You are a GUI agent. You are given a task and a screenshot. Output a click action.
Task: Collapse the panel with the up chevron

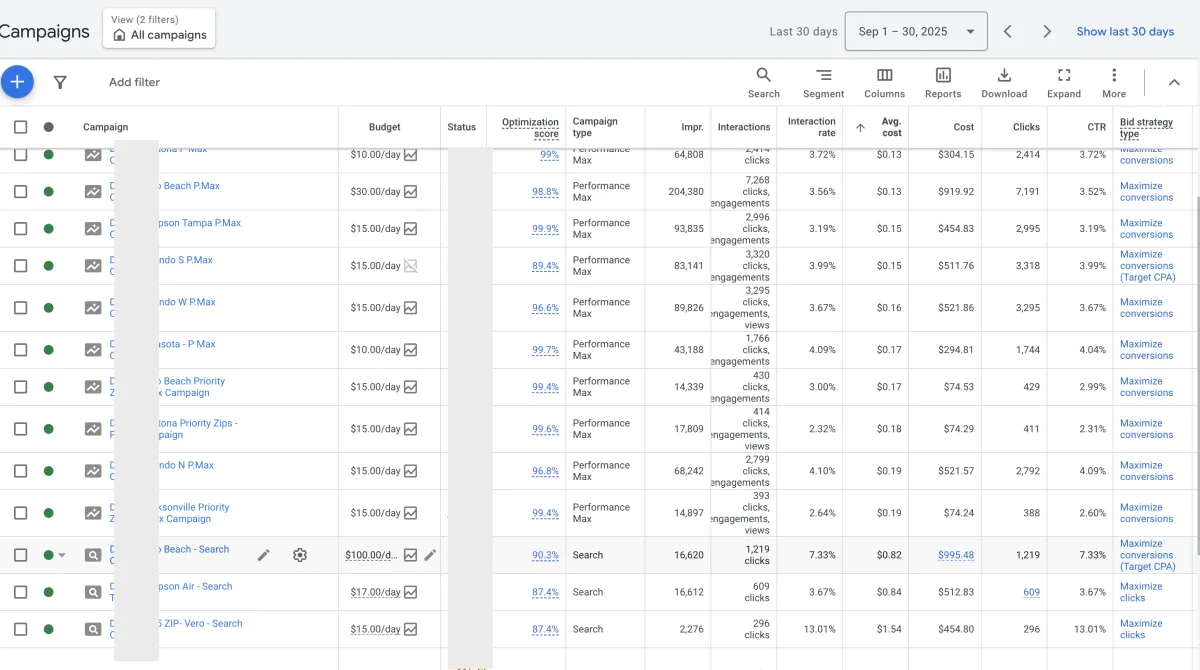point(1174,82)
